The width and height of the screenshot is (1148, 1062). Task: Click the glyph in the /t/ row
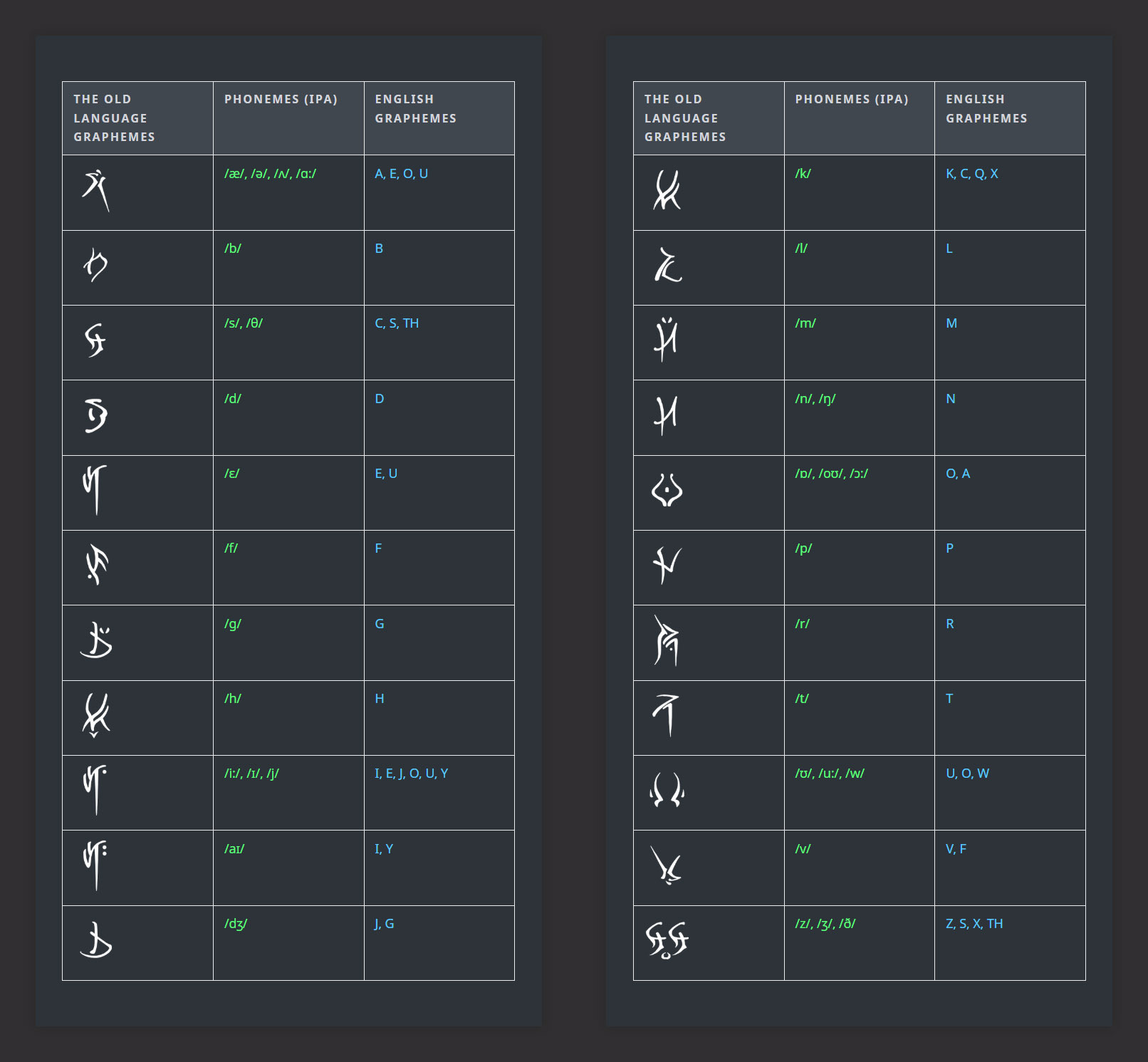tap(667, 715)
